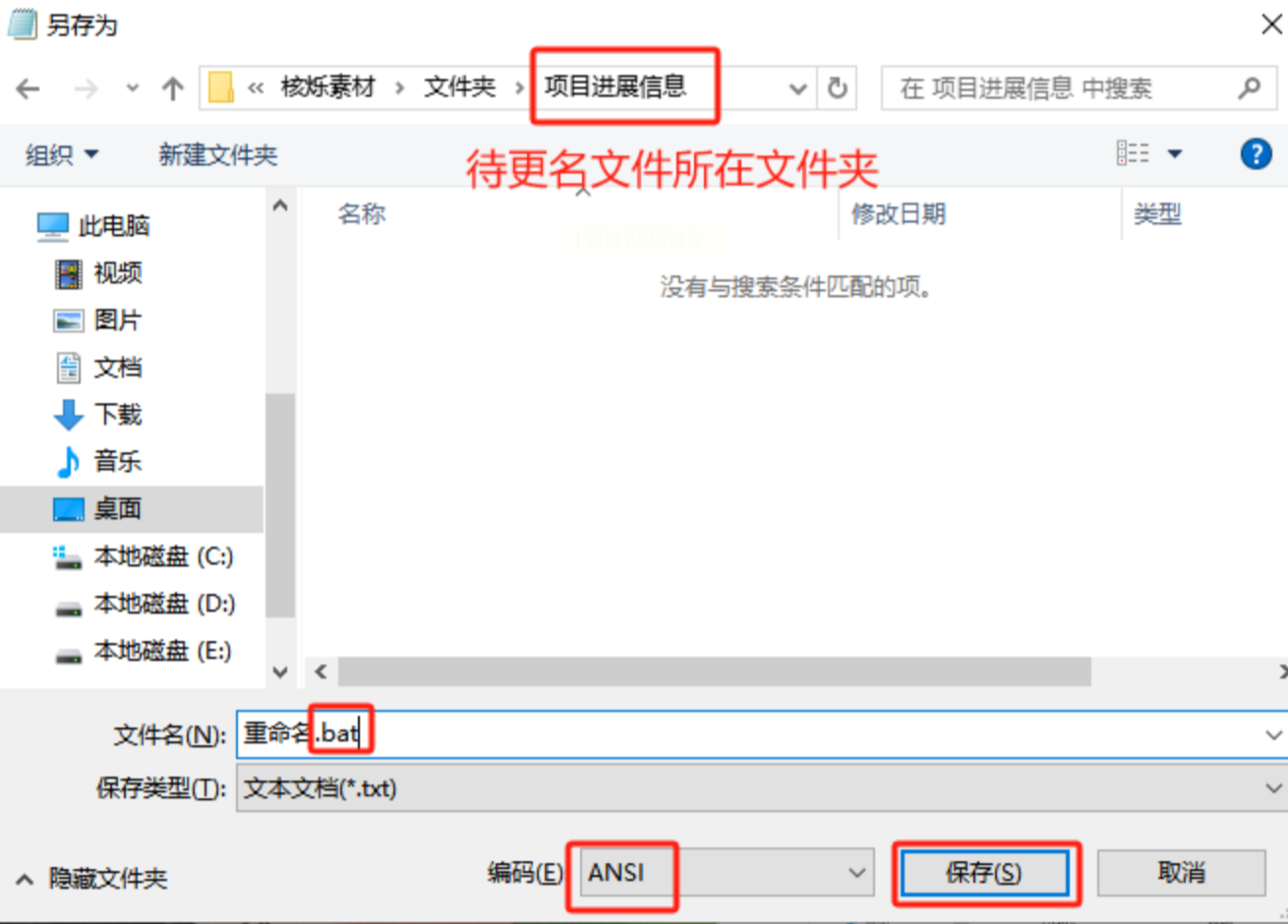Expand the address bar history dropdown
This screenshot has width=1288, height=924.
798,89
